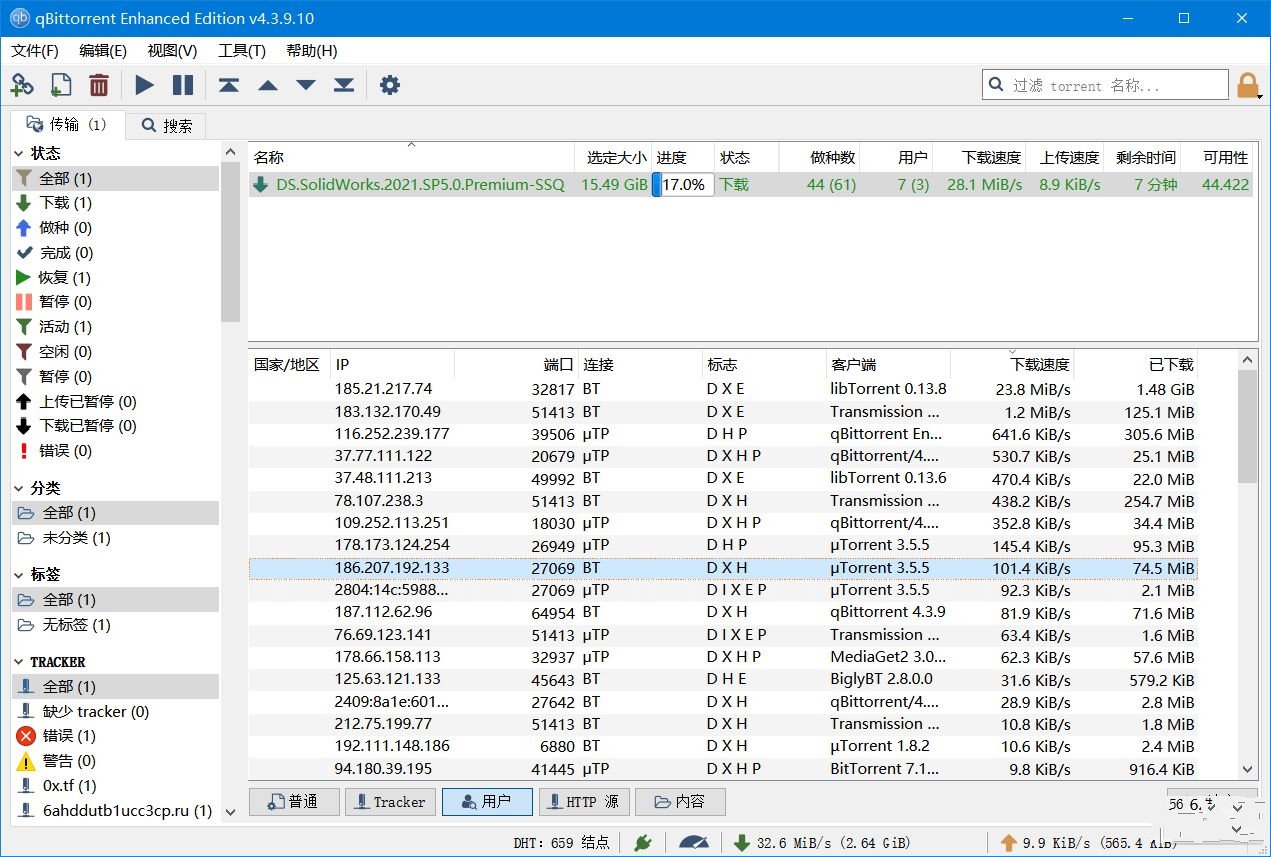Screen dimensions: 1271x857
Task: Open the 内容 tab
Action: pyautogui.click(x=679, y=802)
